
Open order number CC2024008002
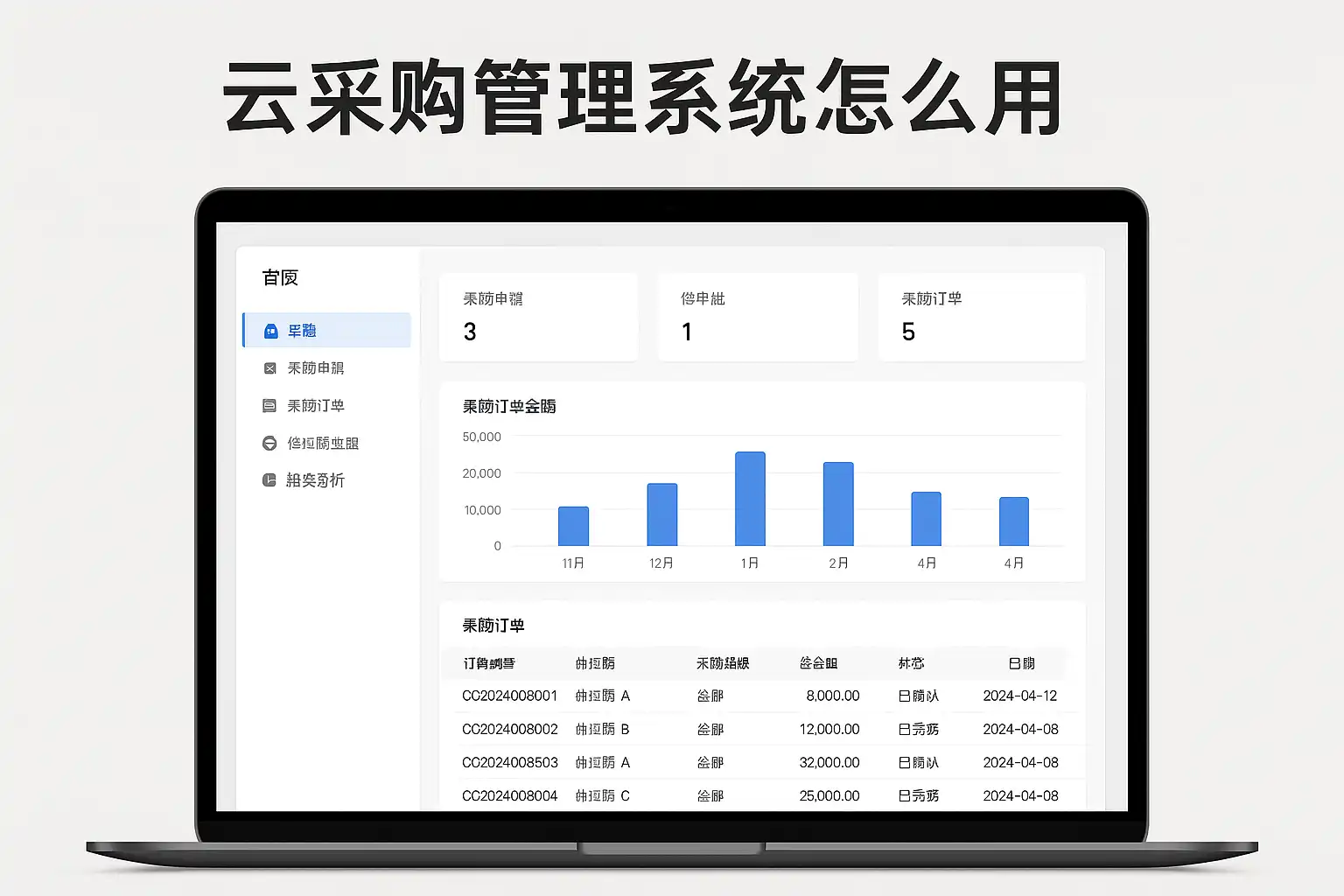click(x=509, y=729)
